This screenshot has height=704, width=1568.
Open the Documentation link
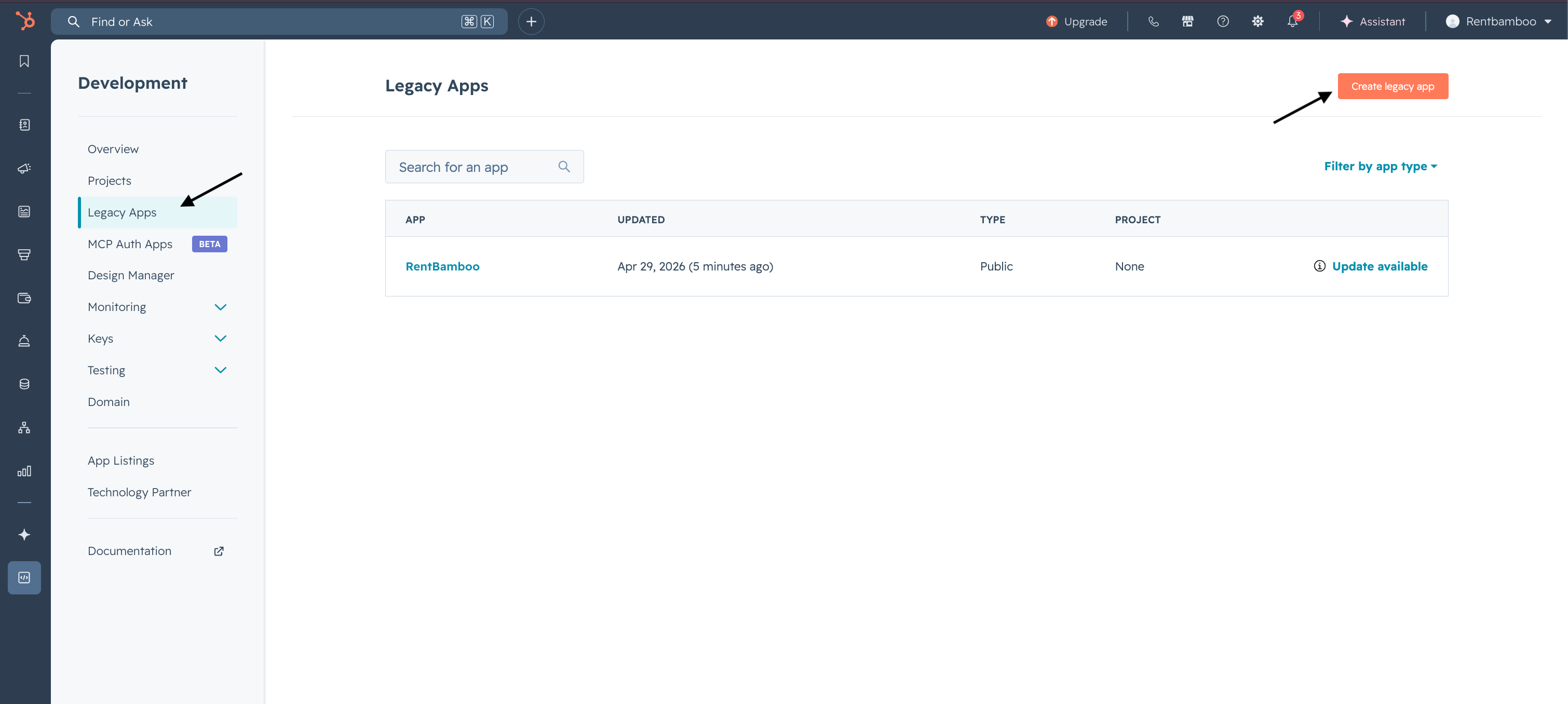[x=130, y=551]
